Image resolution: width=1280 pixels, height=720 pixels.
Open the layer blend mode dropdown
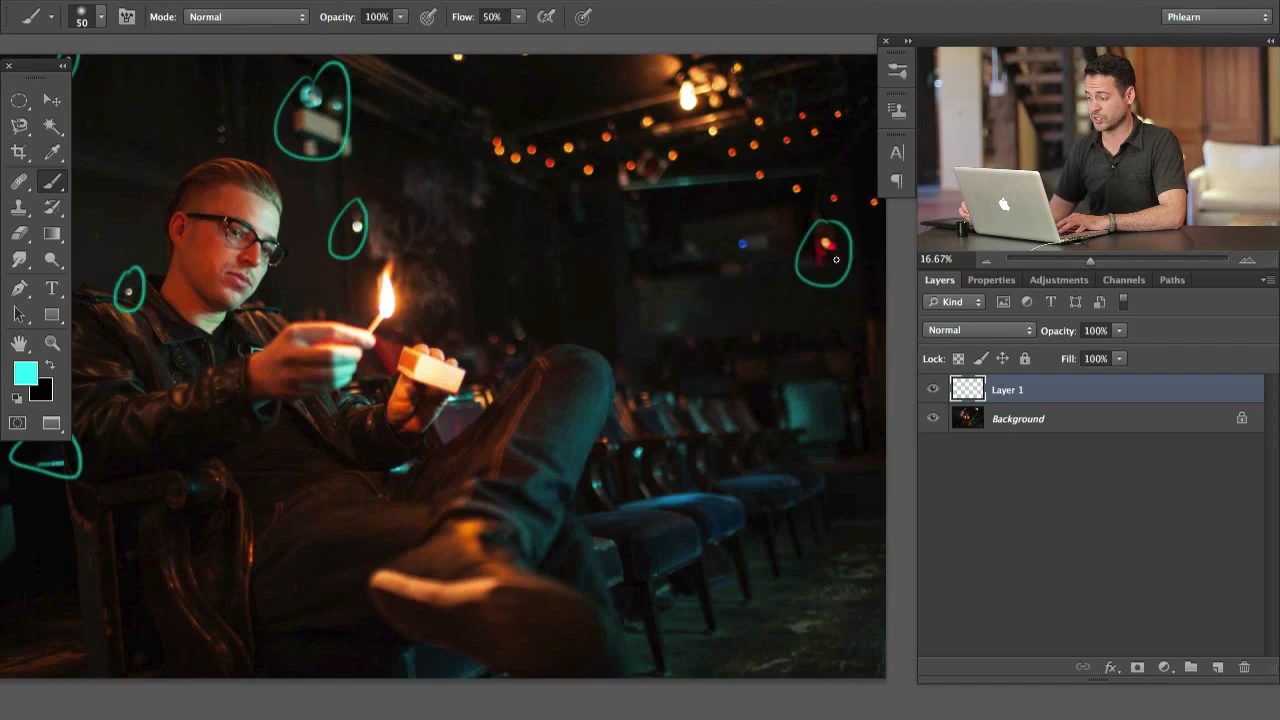pos(979,331)
